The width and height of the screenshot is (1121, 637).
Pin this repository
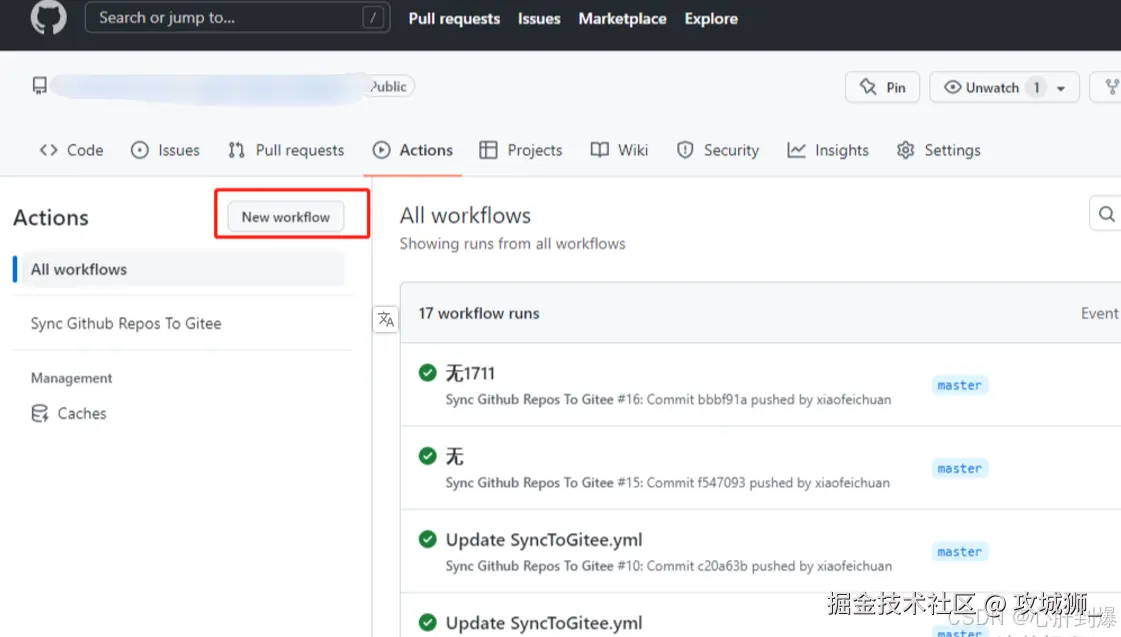click(x=882, y=87)
